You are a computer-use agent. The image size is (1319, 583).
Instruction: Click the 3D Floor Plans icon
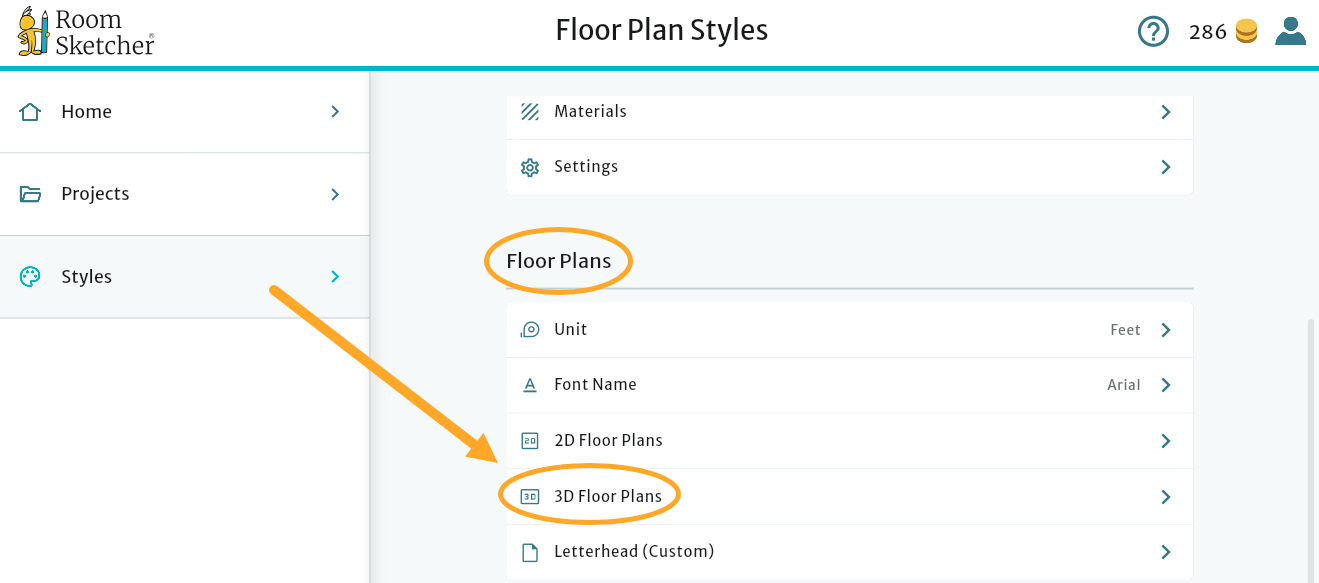tap(529, 495)
